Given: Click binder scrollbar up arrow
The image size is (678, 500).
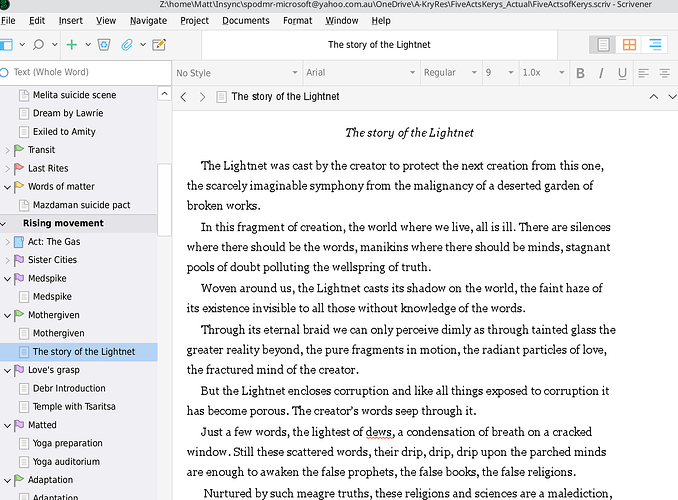Looking at the screenshot, I should click(x=164, y=94).
